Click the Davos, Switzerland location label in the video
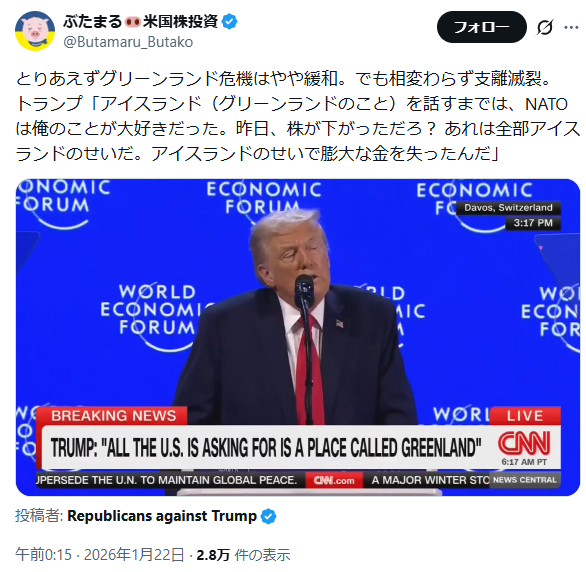Image resolution: width=586 pixels, height=572 pixels. click(508, 208)
